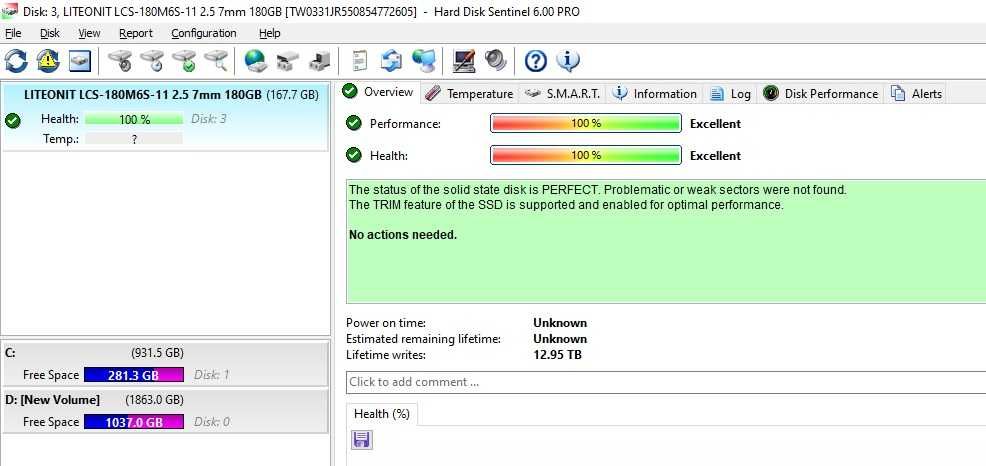Click the 'Disk: 1' label
The height and width of the screenshot is (466, 986).
pos(211,375)
